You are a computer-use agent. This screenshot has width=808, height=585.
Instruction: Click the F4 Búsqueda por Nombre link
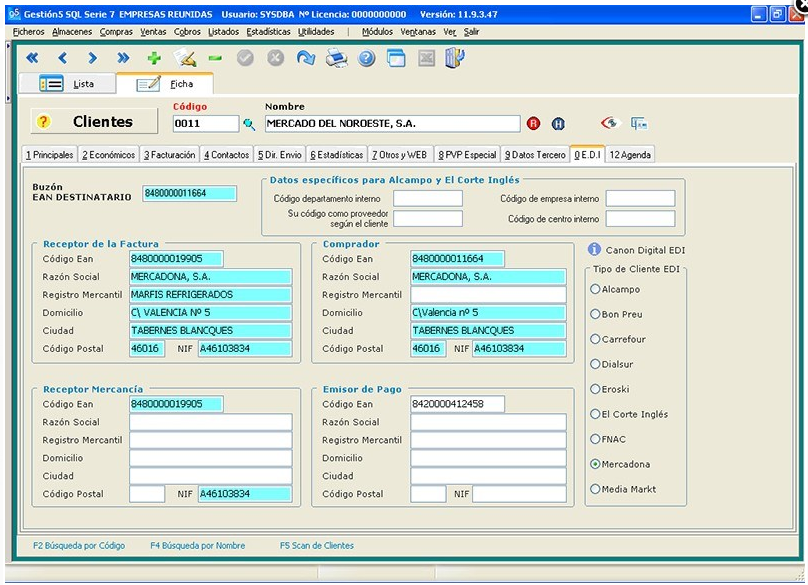click(197, 546)
